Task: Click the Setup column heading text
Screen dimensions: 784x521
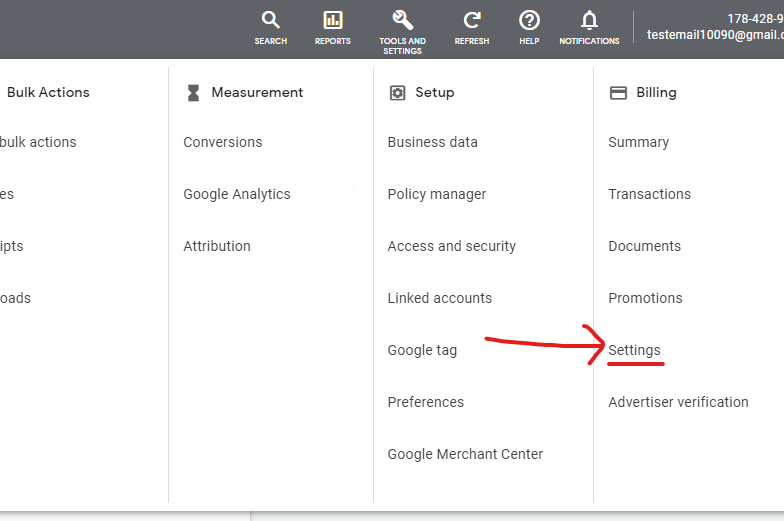Action: pyautogui.click(x=434, y=92)
